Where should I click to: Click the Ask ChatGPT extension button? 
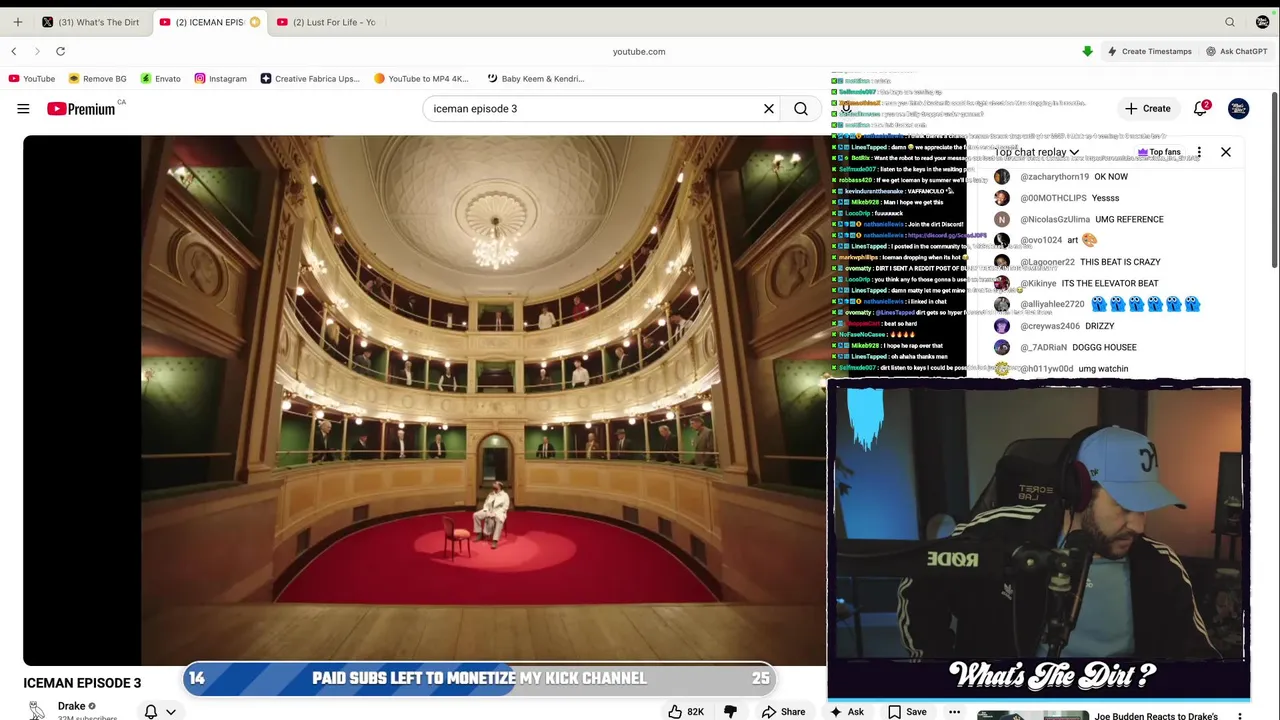1236,51
